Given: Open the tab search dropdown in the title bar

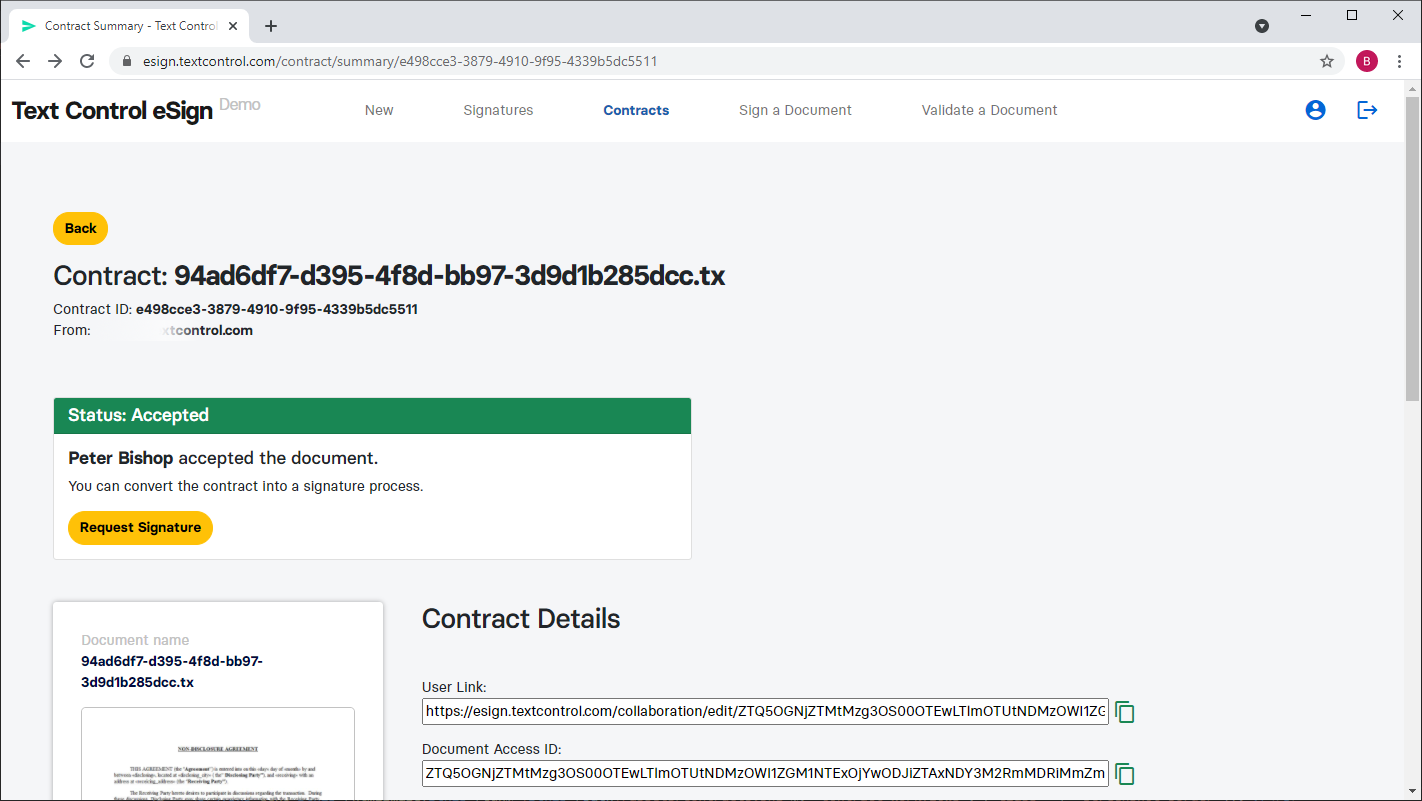Looking at the screenshot, I should 1262,26.
